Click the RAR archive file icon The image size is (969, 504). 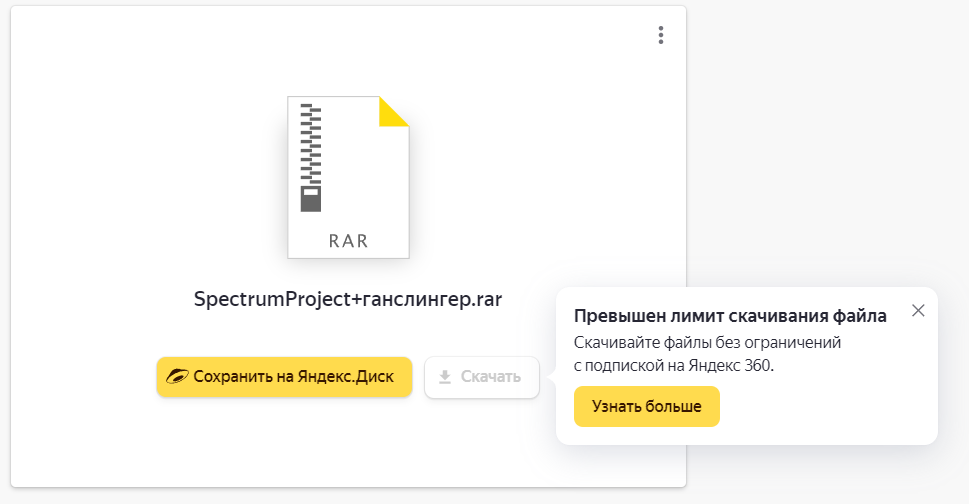point(348,177)
